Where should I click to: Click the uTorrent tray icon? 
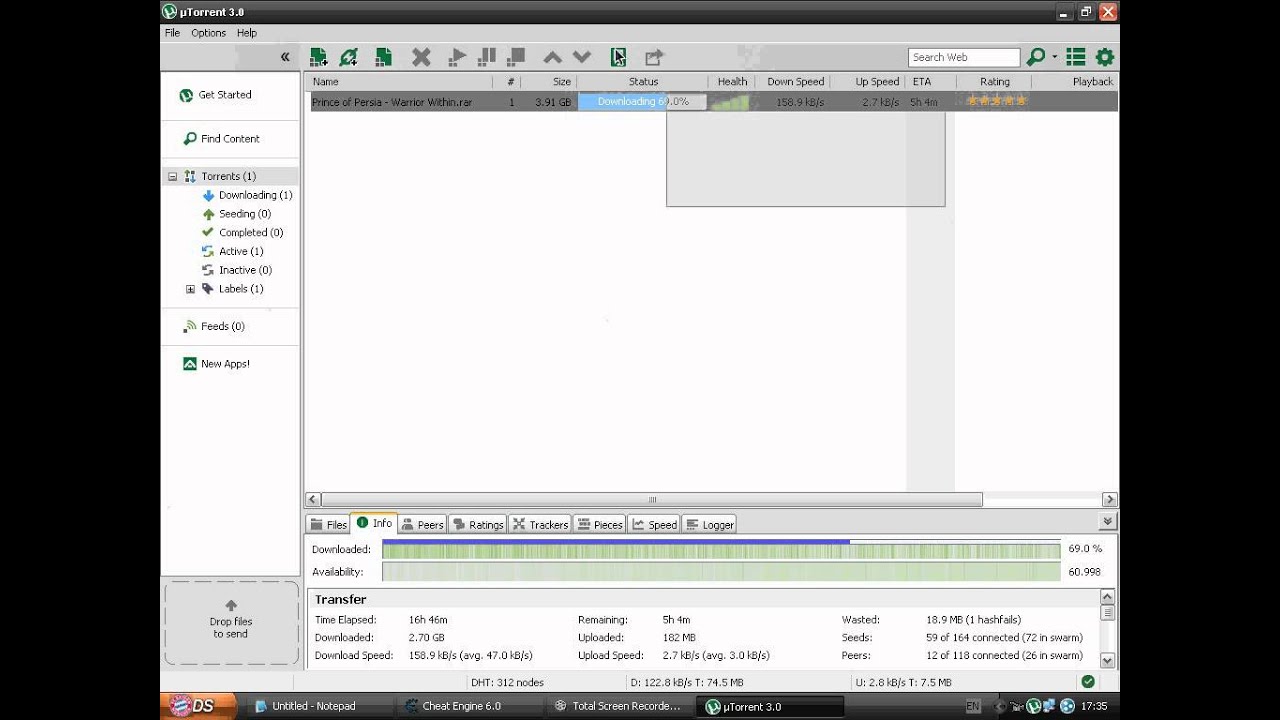[x=1034, y=706]
